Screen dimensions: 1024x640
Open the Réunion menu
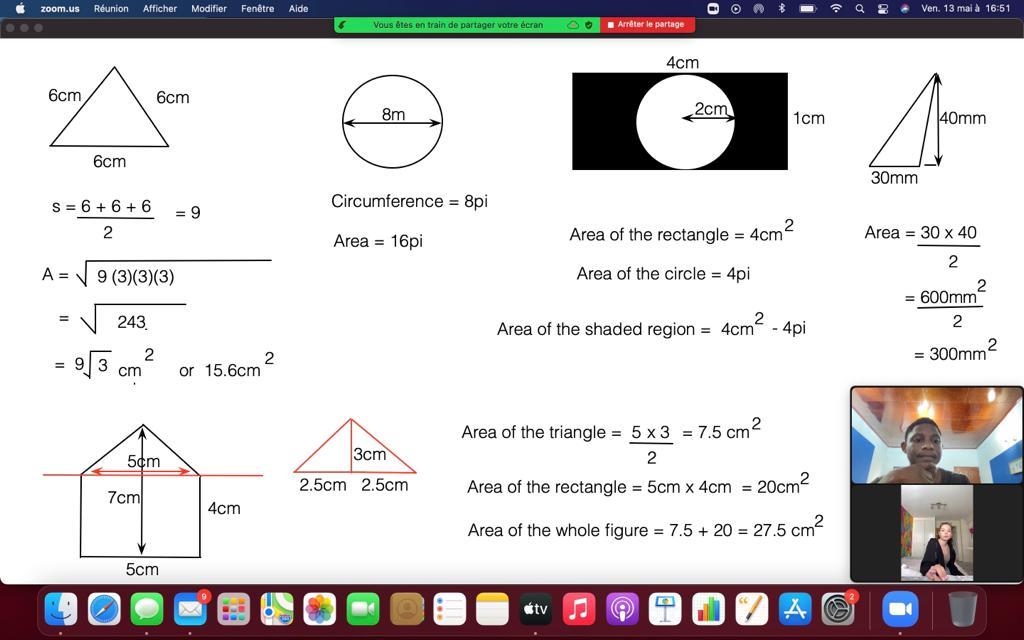111,8
